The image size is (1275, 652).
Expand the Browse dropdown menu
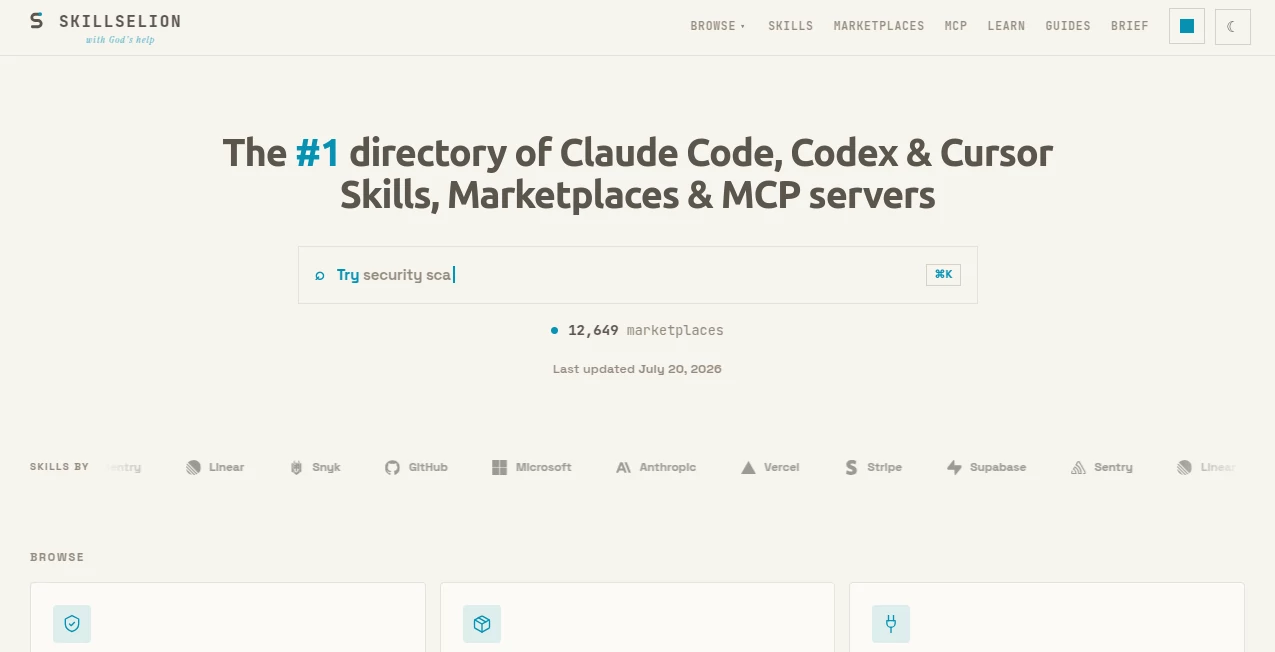718,26
